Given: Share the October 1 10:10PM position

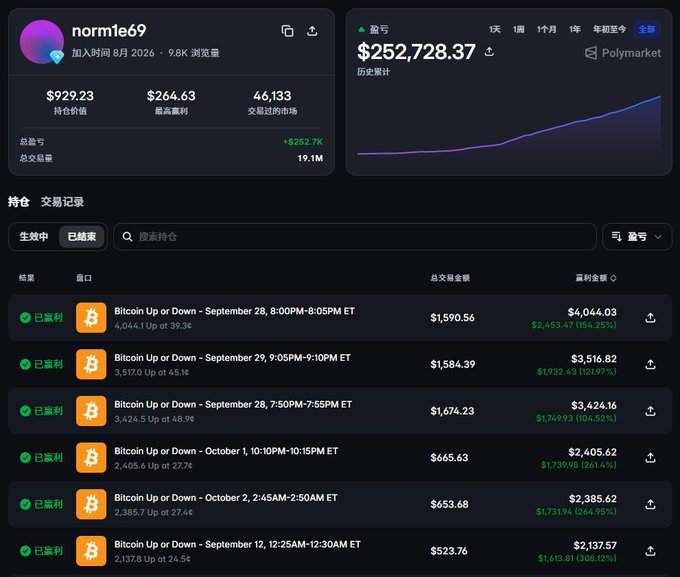Looking at the screenshot, I should pos(650,458).
